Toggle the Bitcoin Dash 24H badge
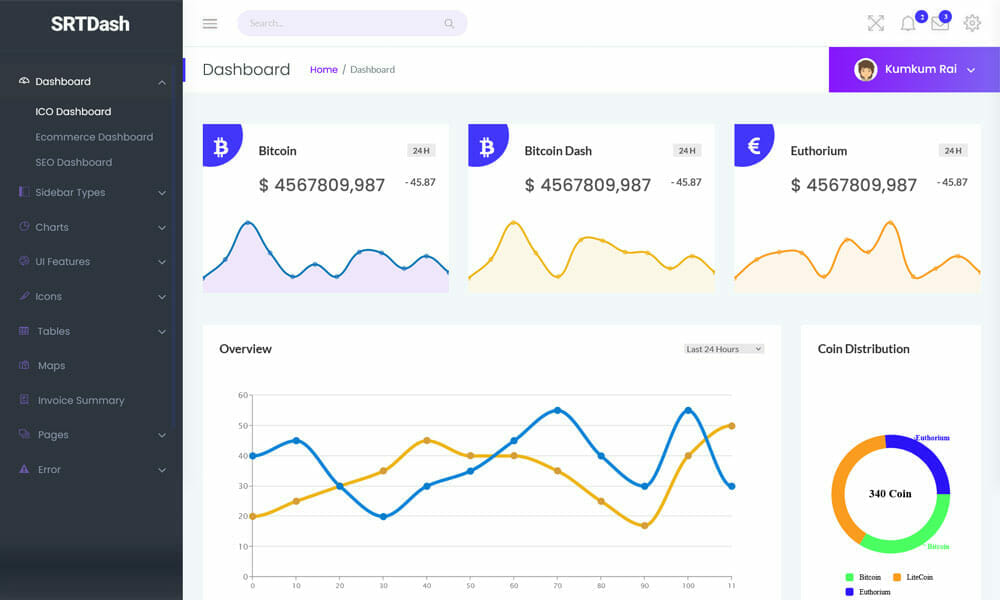The width and height of the screenshot is (1000, 600). [687, 151]
